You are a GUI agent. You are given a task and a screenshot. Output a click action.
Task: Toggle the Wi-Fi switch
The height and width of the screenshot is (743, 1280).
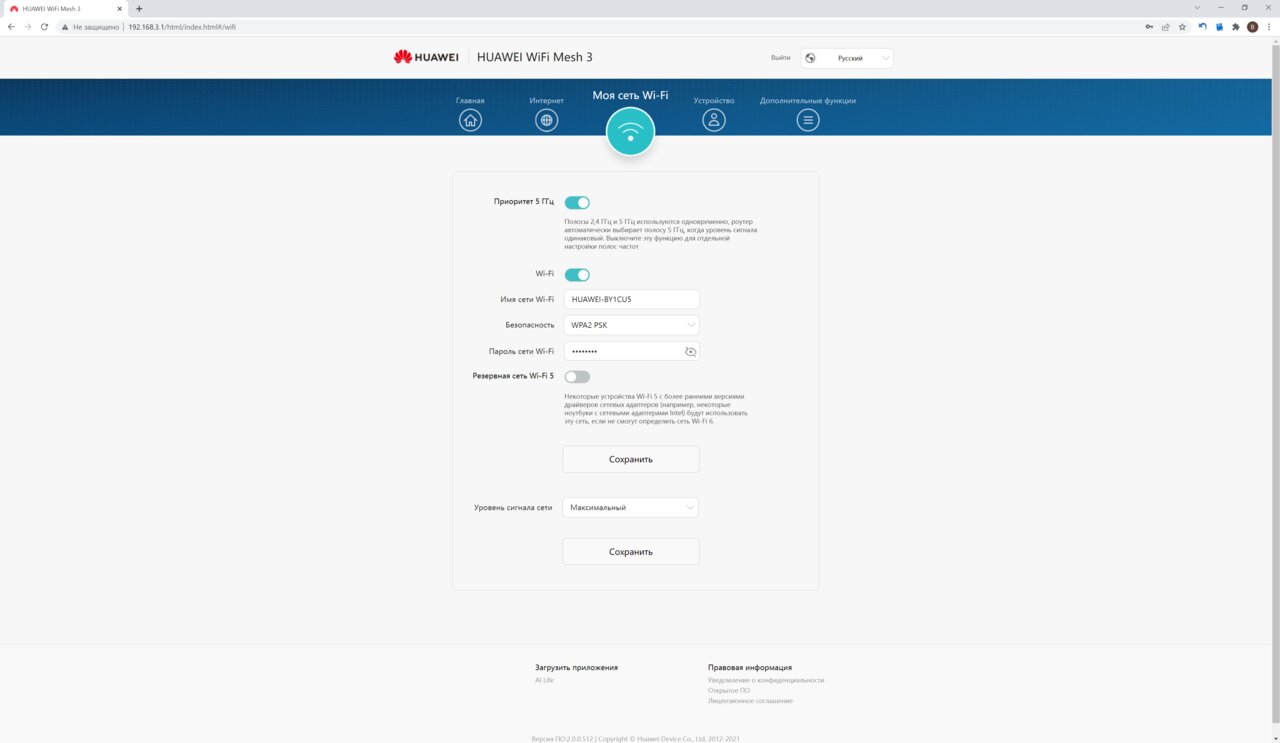tap(577, 275)
